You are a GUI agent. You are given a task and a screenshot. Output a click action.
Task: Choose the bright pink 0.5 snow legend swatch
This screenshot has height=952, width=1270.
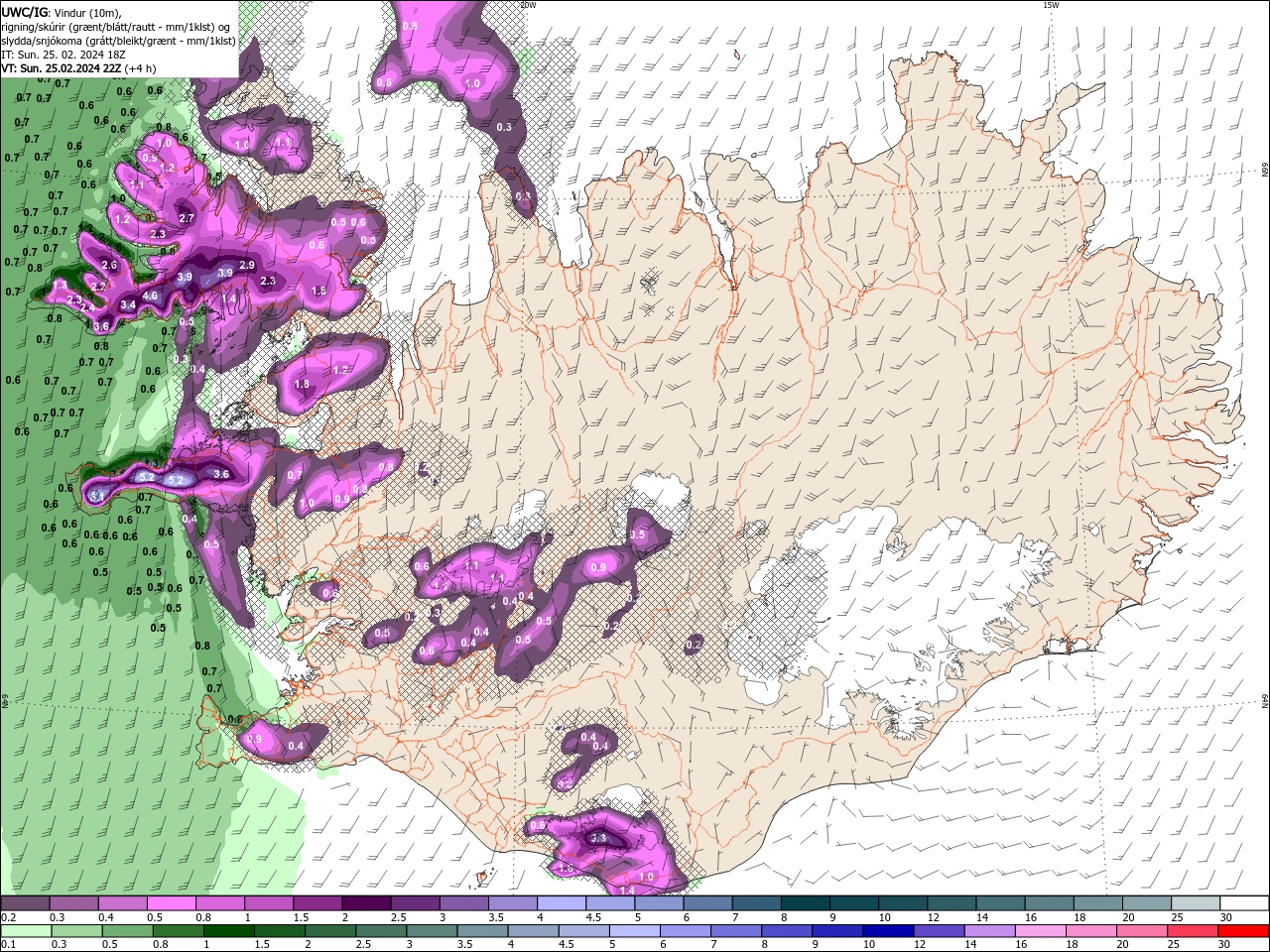point(171,903)
